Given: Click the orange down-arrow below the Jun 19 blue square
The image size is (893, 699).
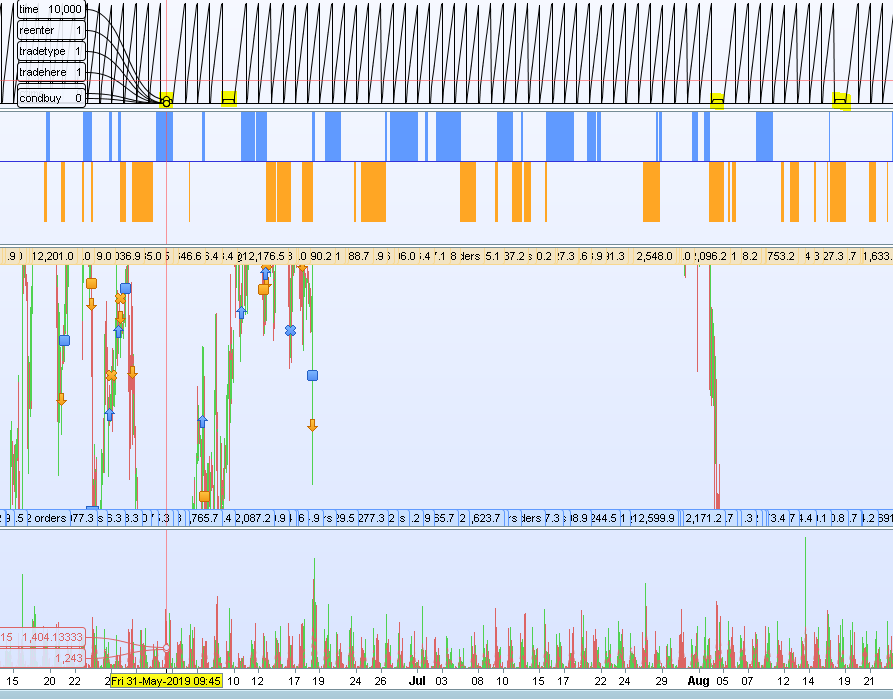Looking at the screenshot, I should click(x=312, y=425).
